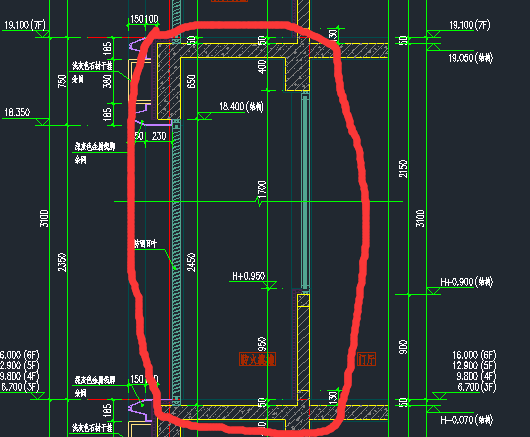Select the 16.000 (6F) floor level text
The image size is (530, 437).
coord(474,355)
